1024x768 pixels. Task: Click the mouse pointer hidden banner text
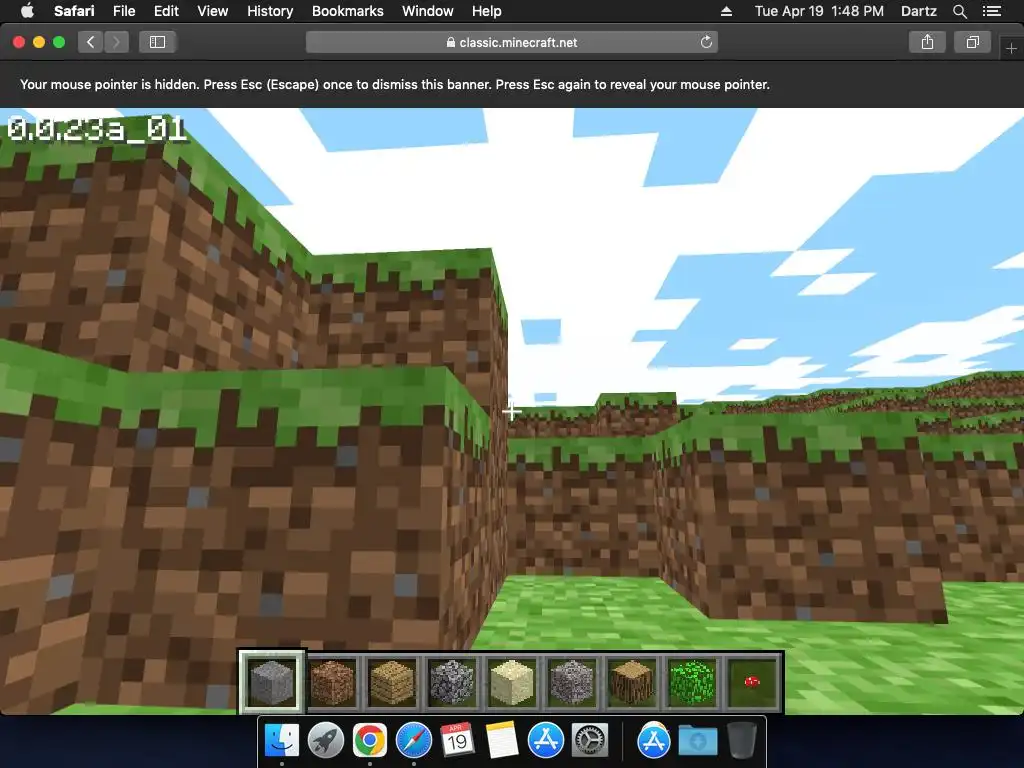click(394, 84)
